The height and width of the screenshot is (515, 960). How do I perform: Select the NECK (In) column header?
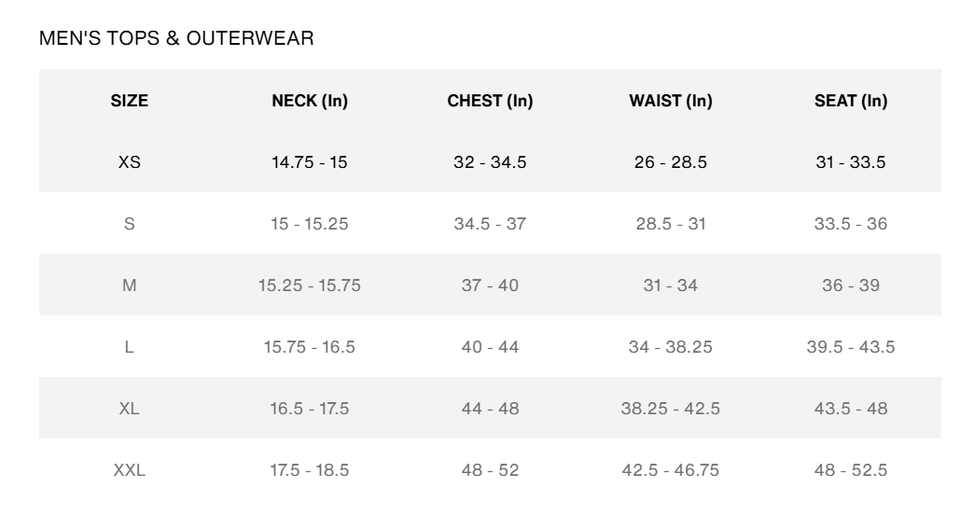click(x=310, y=101)
